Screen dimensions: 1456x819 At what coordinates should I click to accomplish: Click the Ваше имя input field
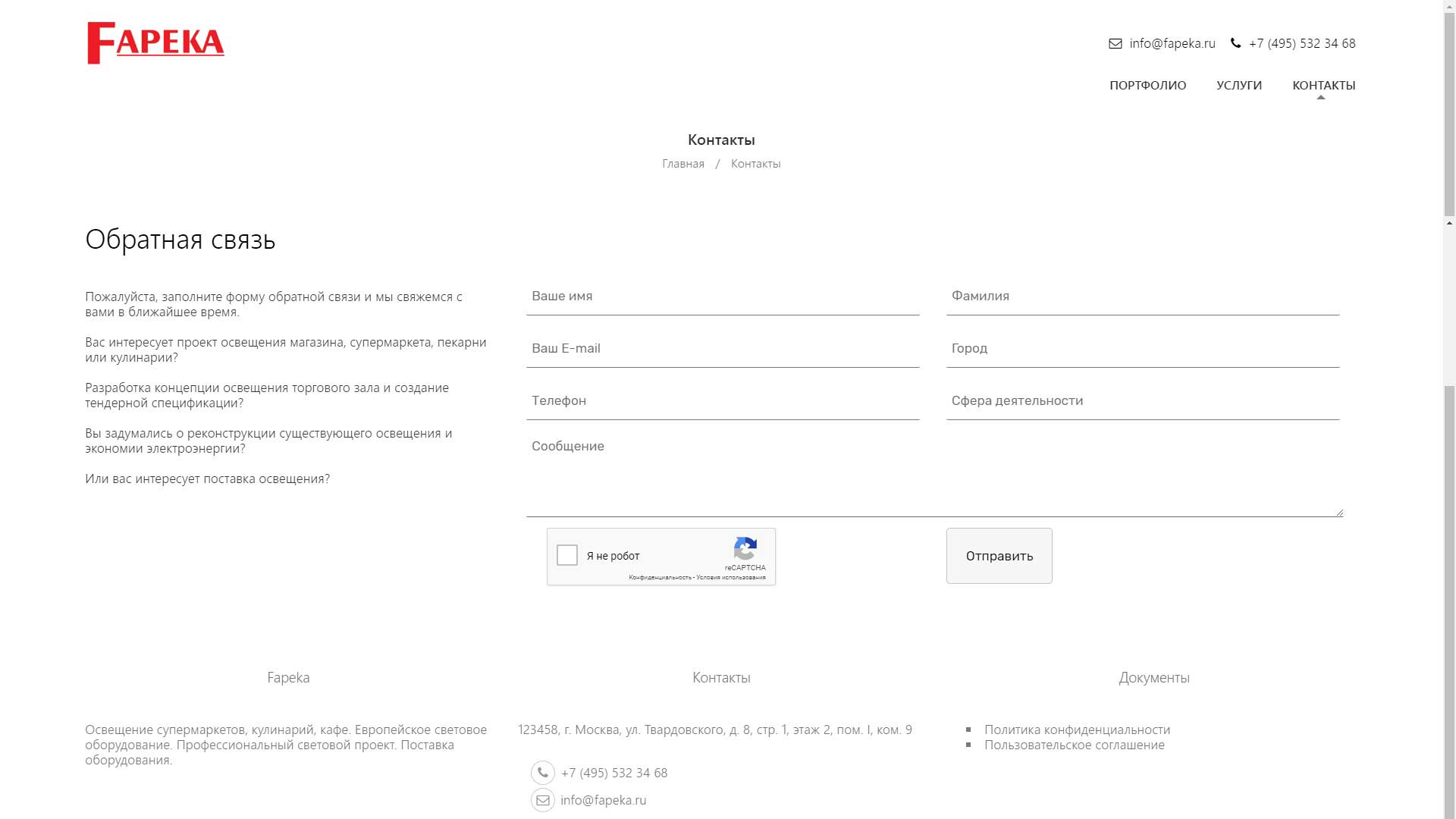722,297
